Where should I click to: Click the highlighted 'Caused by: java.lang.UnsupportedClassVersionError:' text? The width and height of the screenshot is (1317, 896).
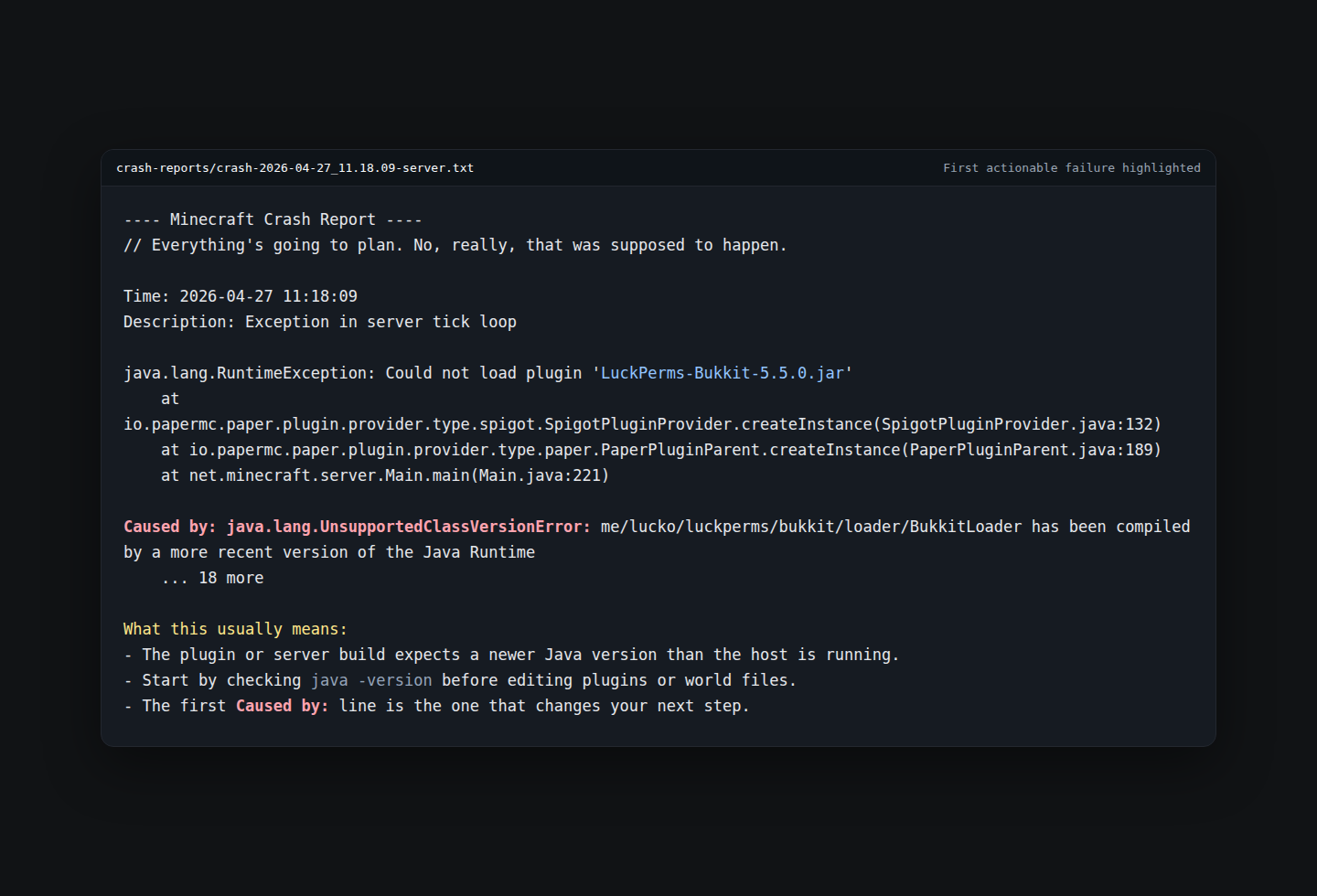358,527
